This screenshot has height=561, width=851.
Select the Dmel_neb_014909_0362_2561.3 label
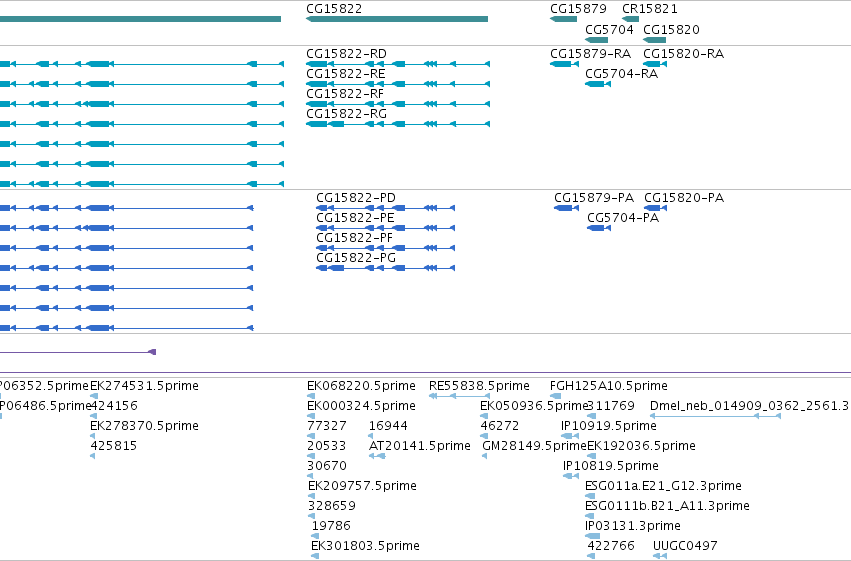click(x=750, y=406)
